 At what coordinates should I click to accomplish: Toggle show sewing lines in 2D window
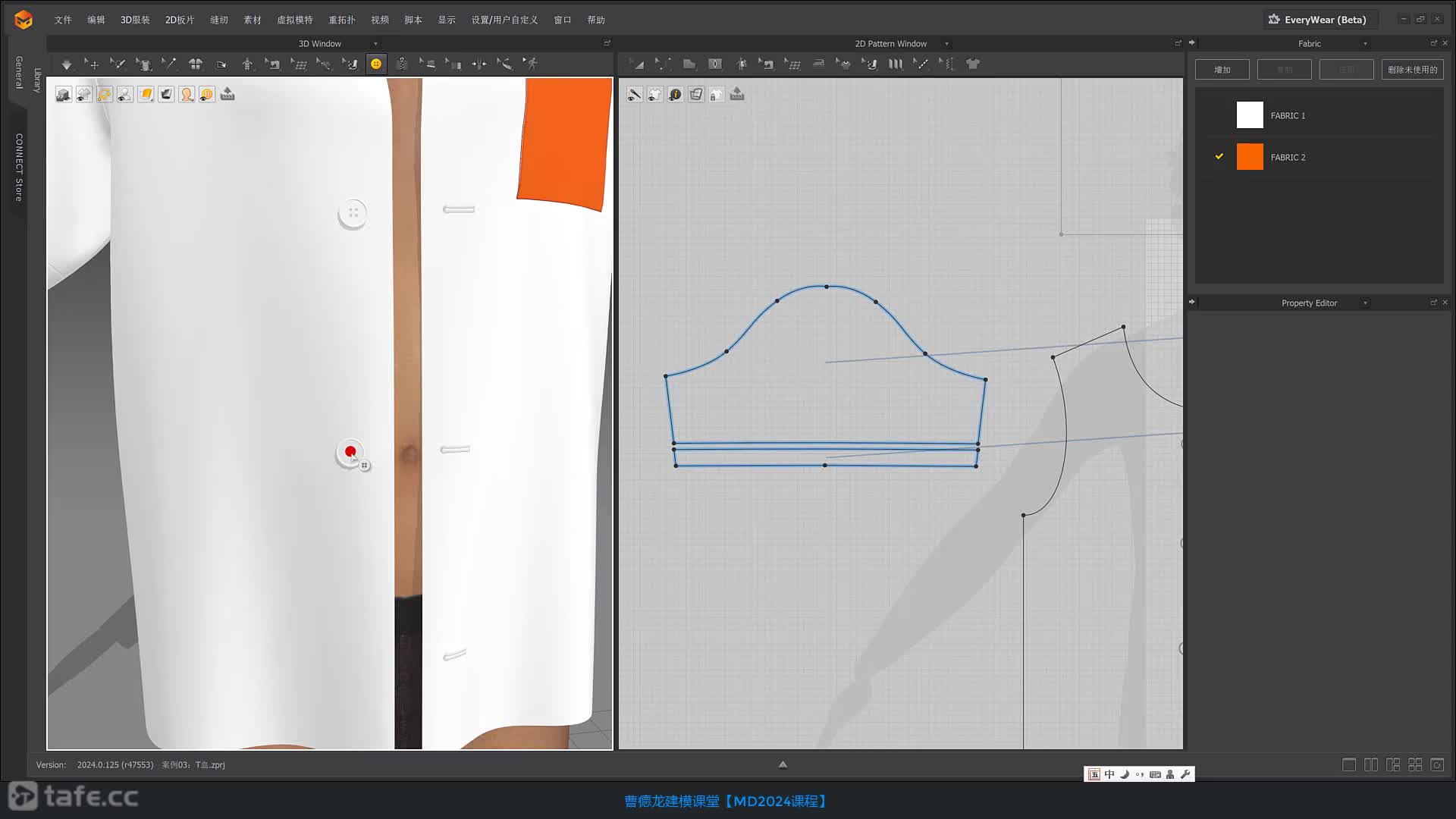click(x=635, y=94)
